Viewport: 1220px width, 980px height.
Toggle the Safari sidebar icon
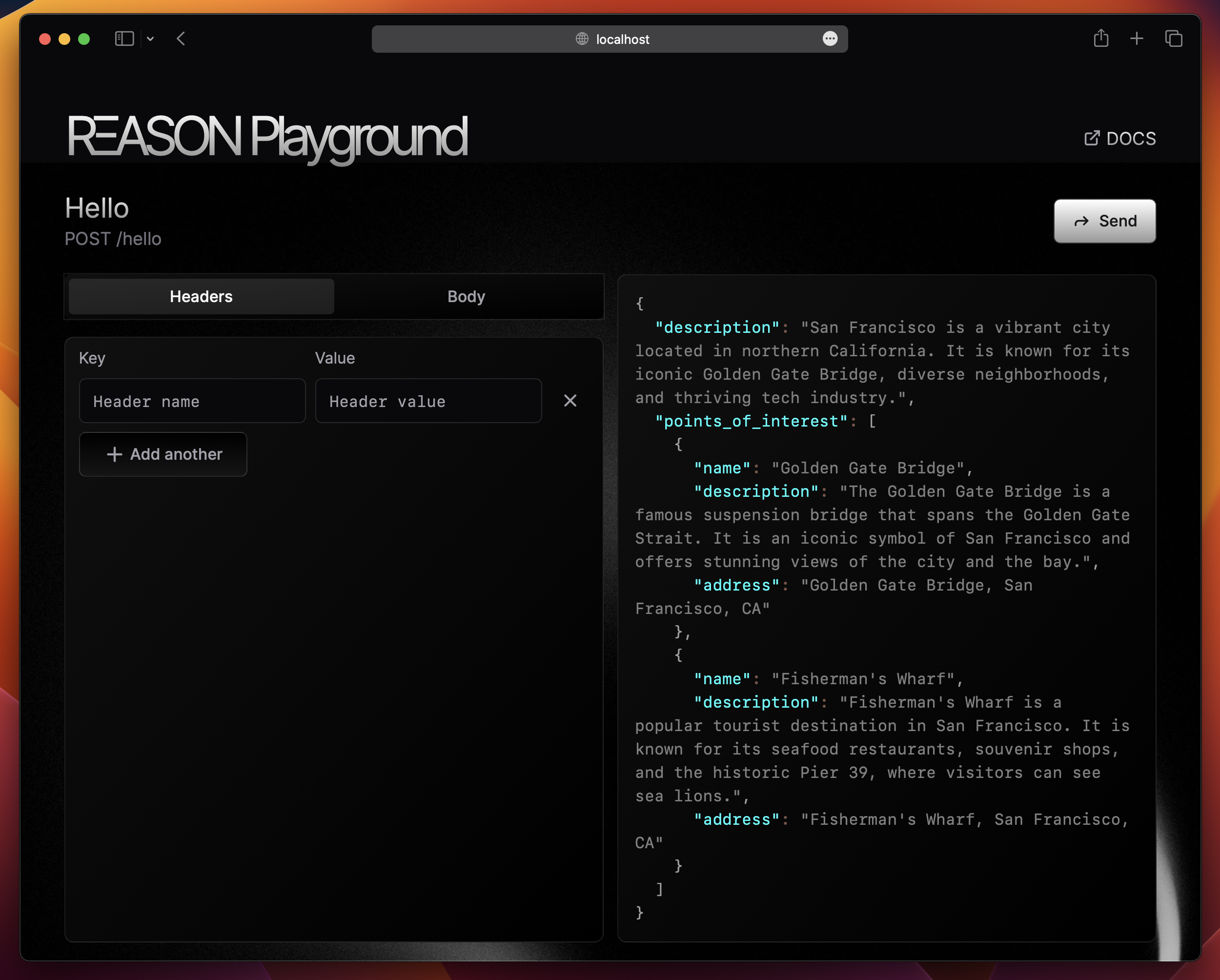point(124,39)
